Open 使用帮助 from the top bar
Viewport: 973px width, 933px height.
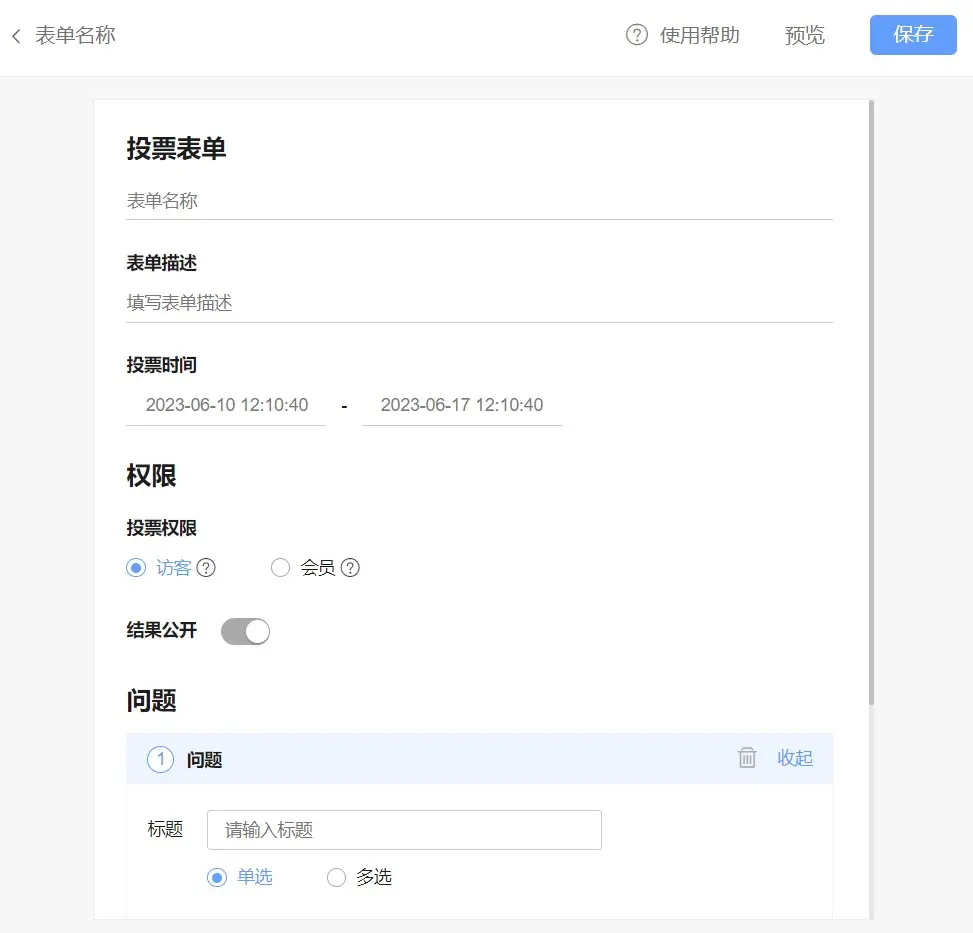[x=699, y=35]
